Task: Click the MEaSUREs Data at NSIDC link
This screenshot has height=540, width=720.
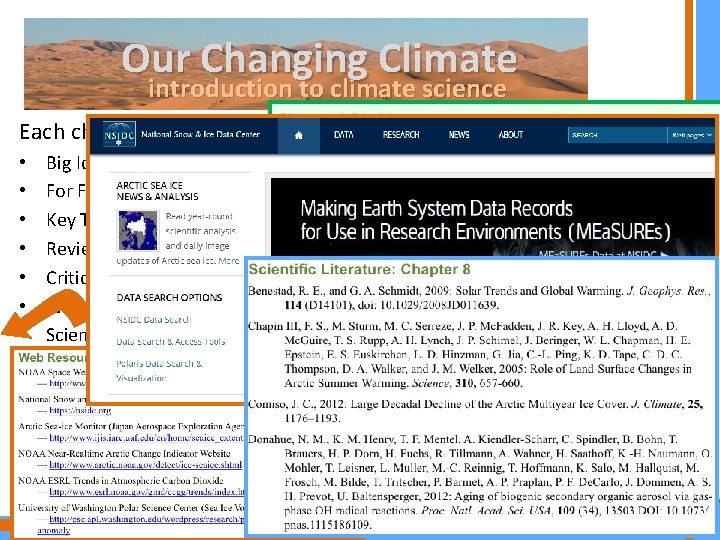Action: click(603, 254)
